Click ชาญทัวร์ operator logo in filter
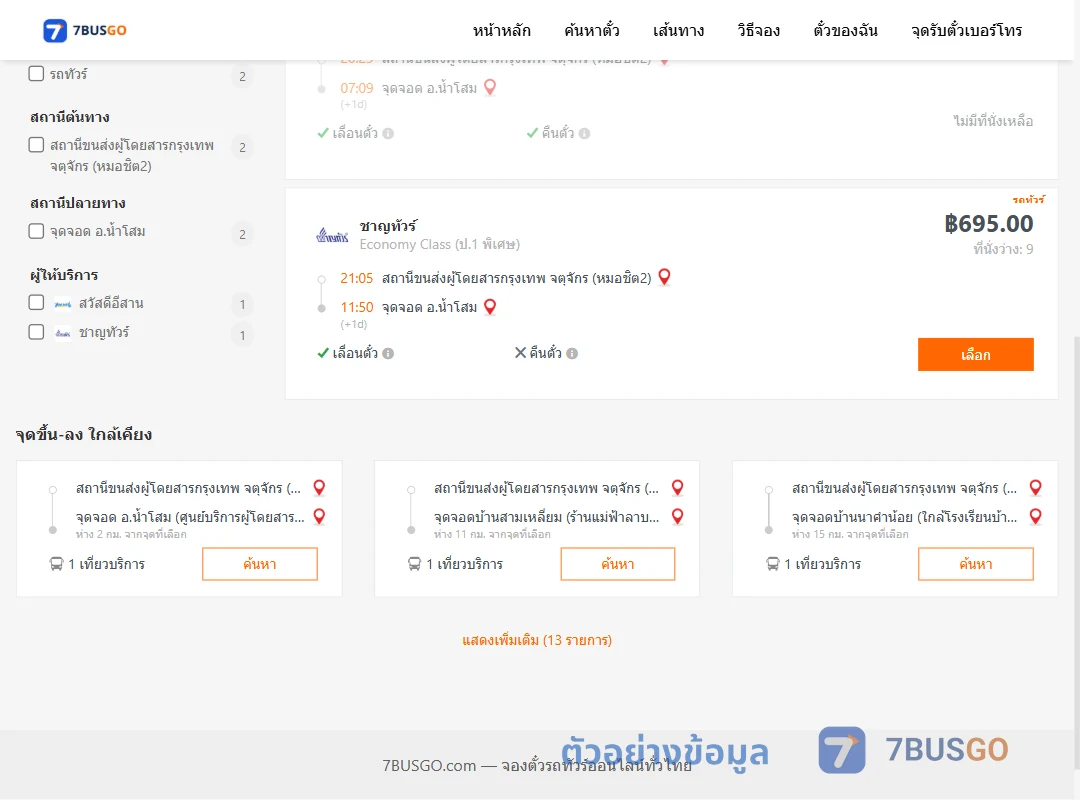 (x=63, y=334)
